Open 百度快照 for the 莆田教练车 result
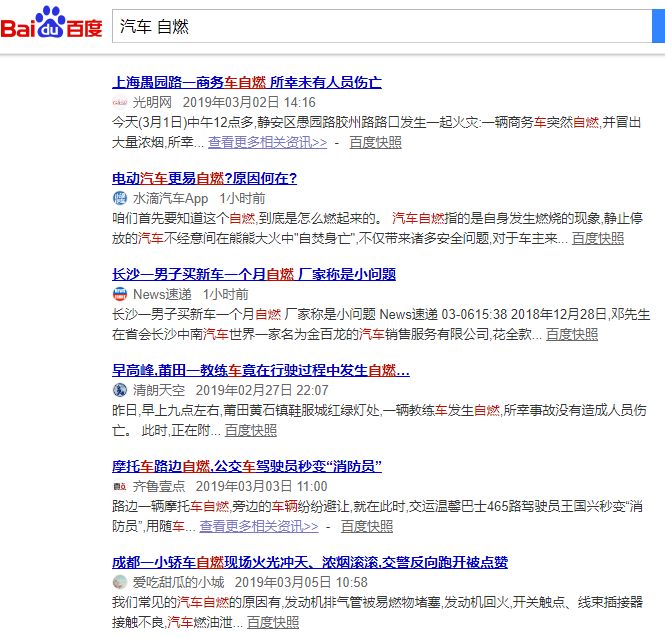 pyautogui.click(x=251, y=430)
